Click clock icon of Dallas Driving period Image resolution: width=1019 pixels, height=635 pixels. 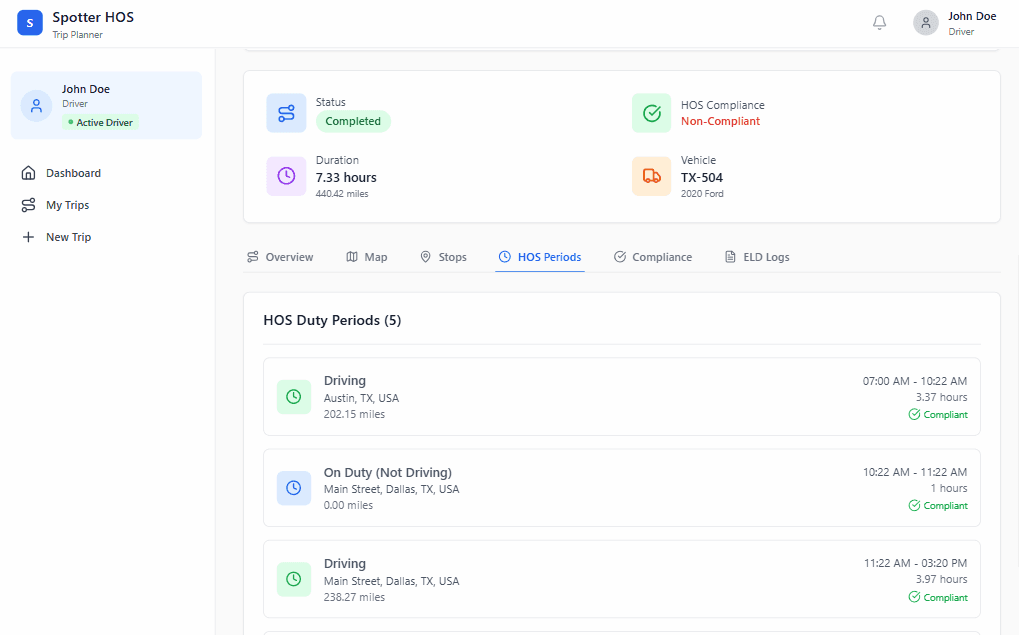click(294, 579)
